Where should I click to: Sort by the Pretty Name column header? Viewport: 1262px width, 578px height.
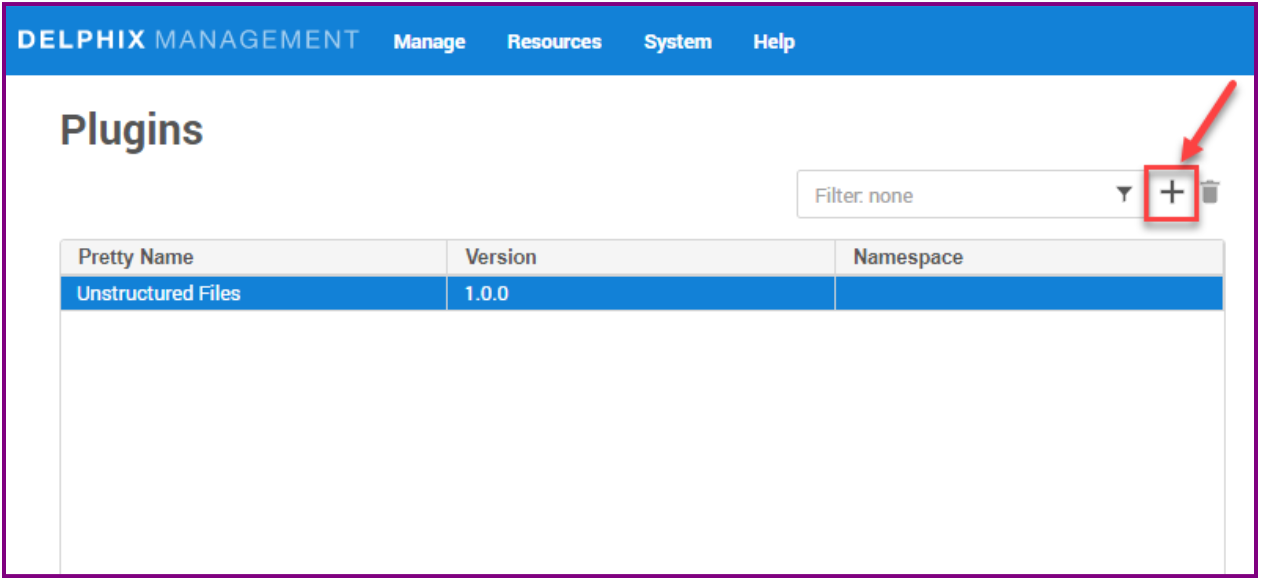click(x=136, y=257)
